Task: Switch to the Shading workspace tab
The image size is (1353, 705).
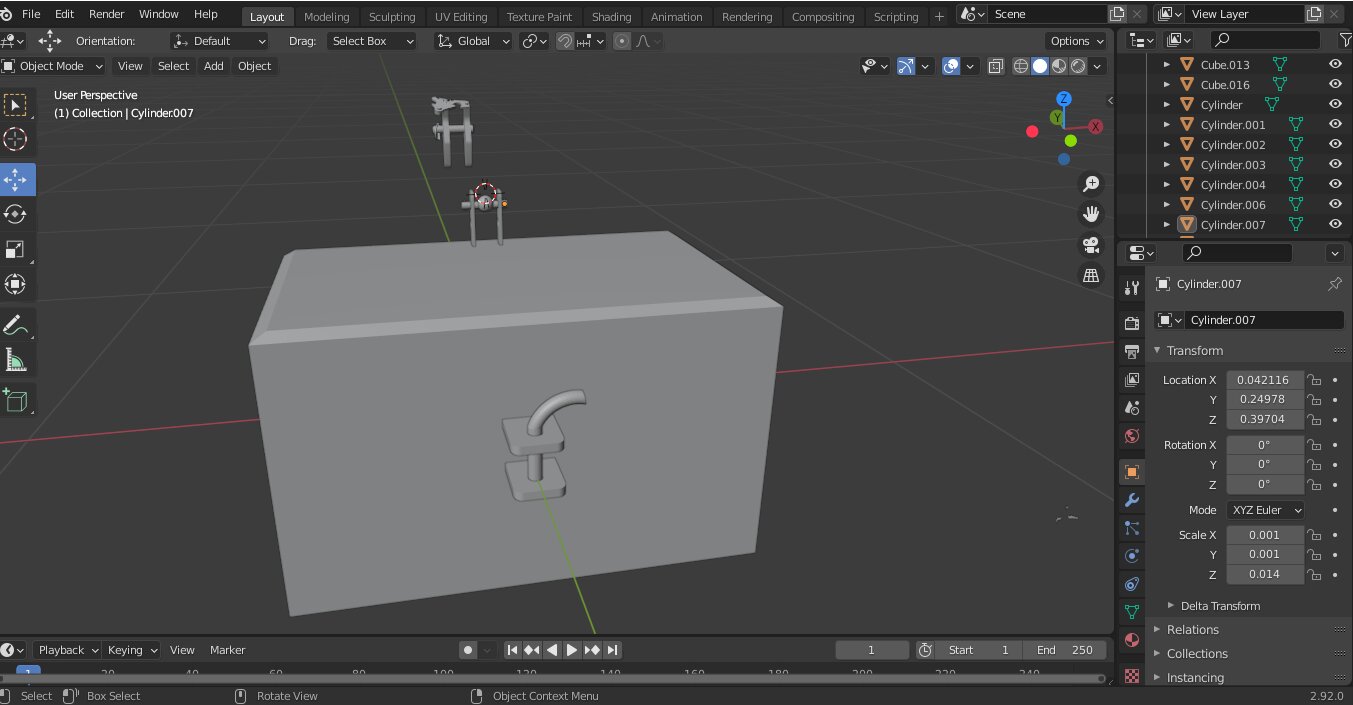Action: tap(611, 17)
